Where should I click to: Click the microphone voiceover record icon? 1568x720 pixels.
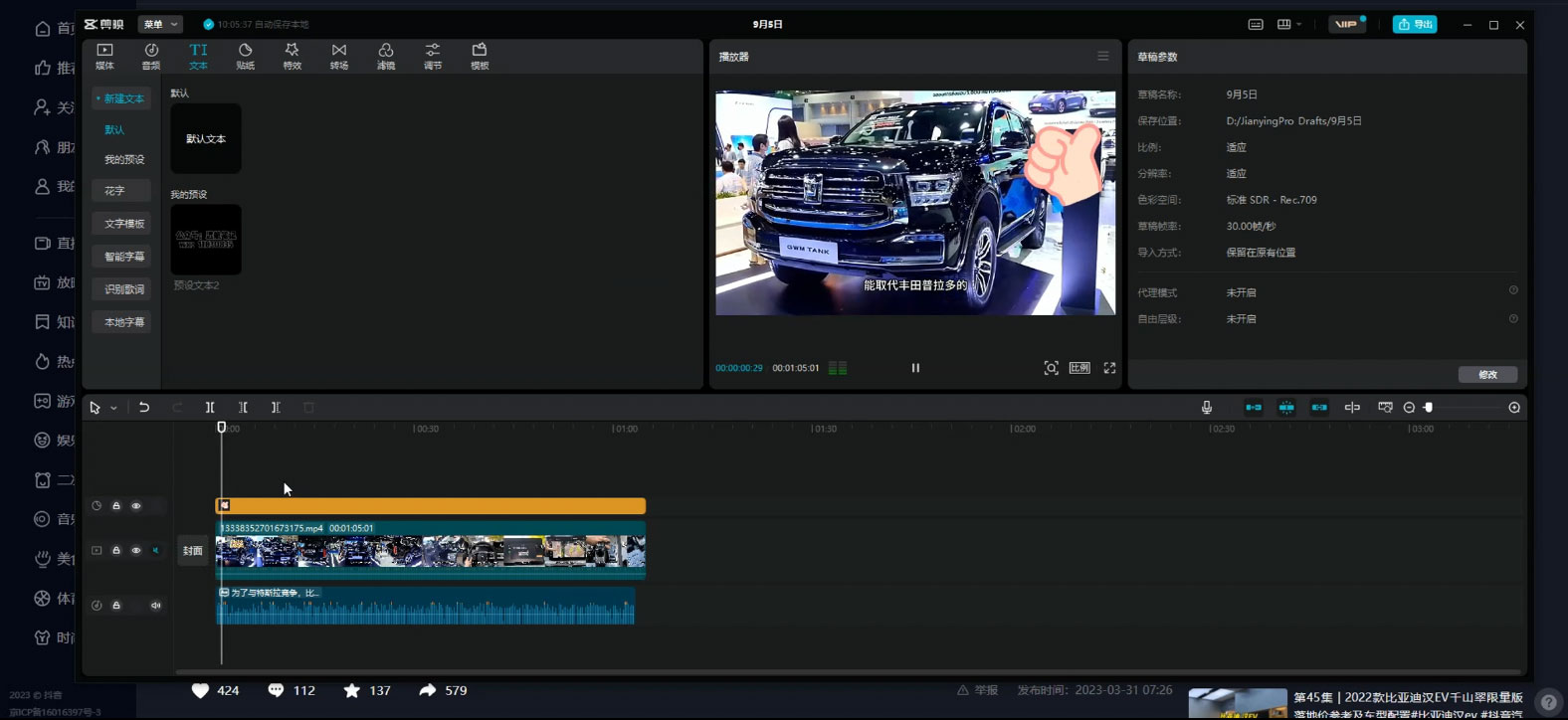tap(1206, 408)
